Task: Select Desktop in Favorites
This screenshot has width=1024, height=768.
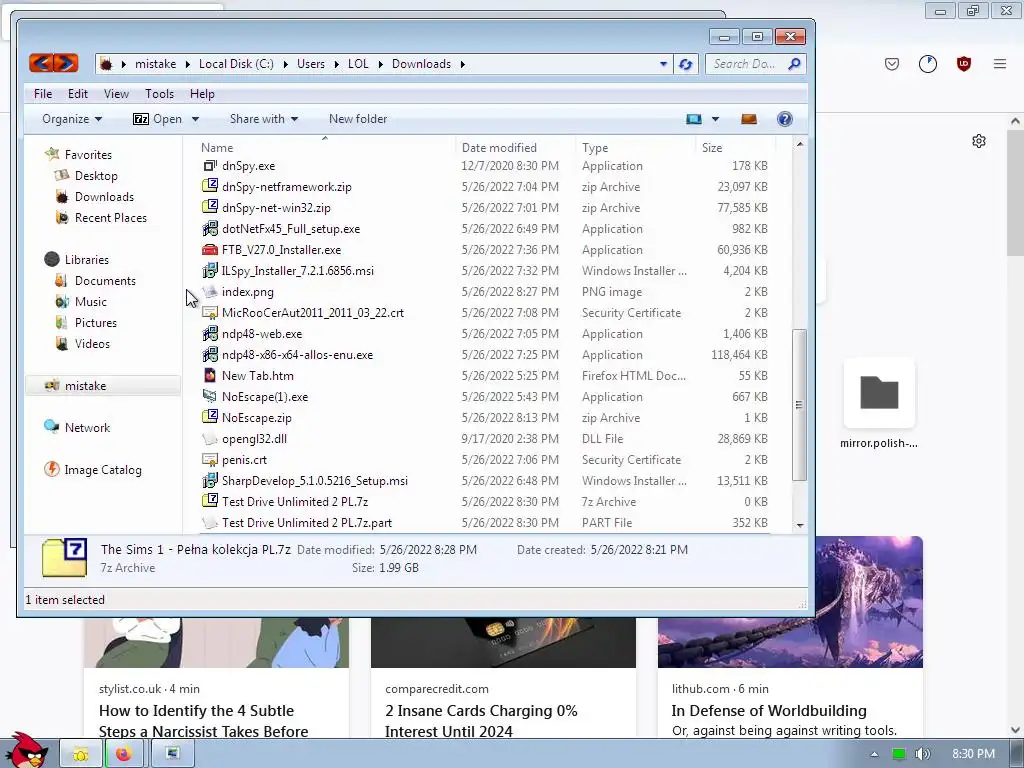Action: (96, 176)
